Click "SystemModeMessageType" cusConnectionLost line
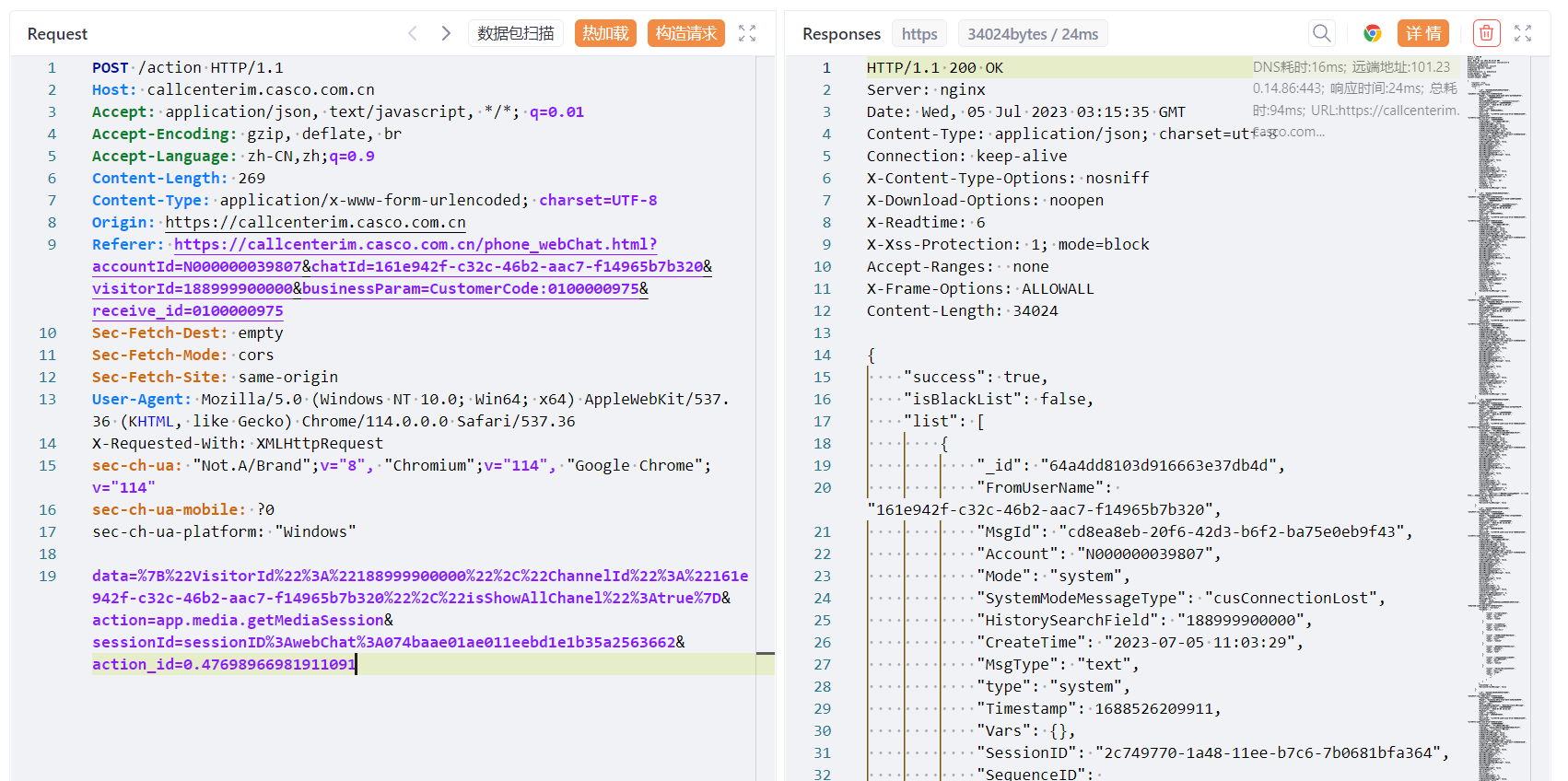 tap(1181, 598)
